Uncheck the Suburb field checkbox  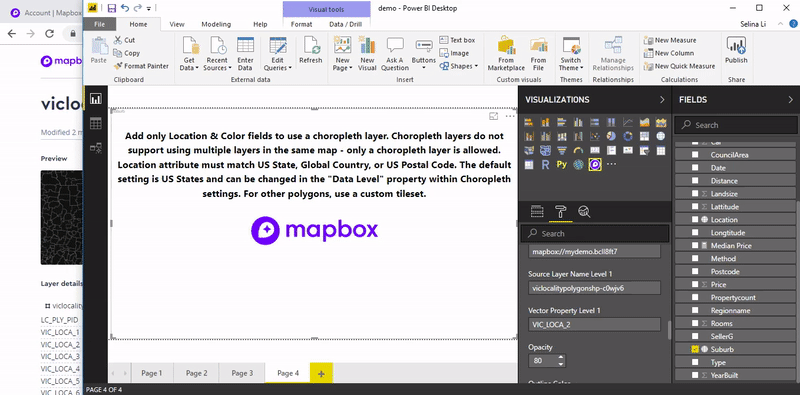click(695, 349)
